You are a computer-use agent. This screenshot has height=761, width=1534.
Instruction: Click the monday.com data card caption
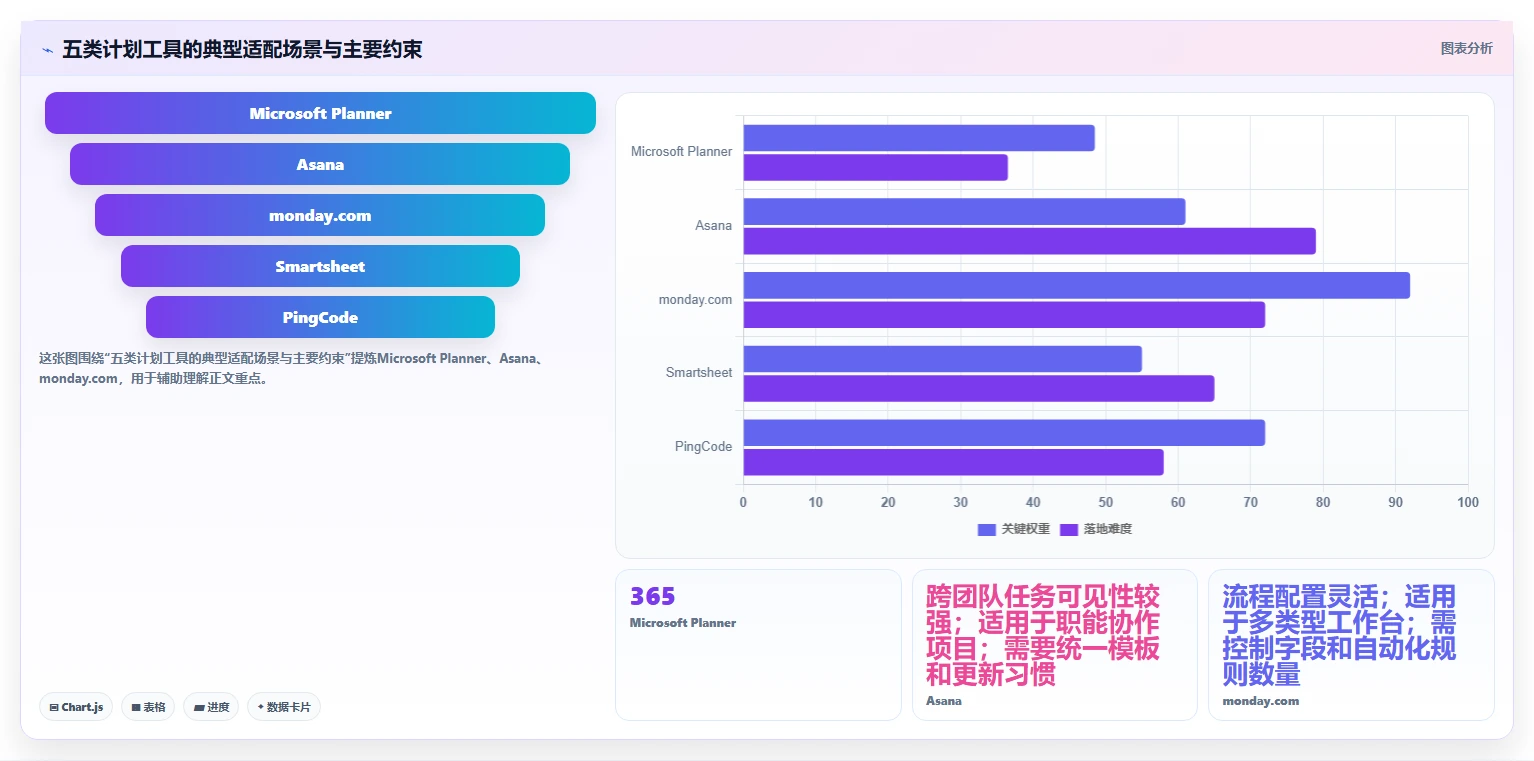1260,701
